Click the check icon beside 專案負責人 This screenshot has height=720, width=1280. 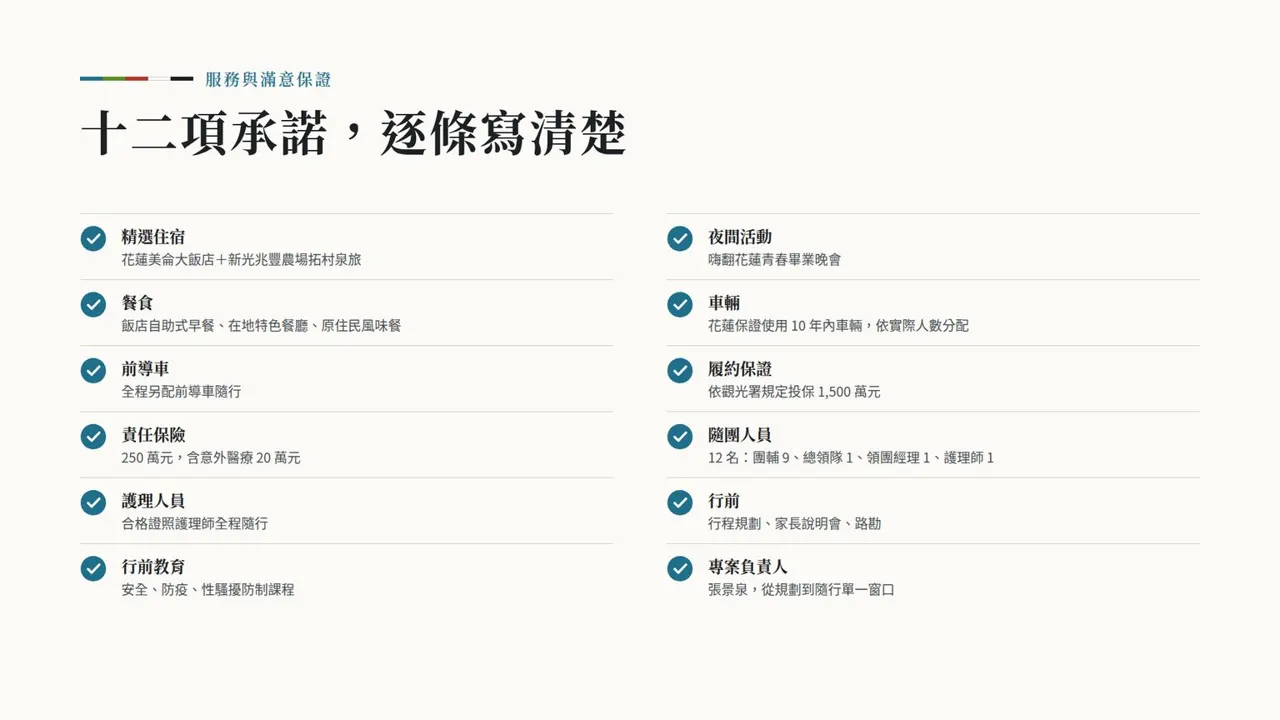[680, 568]
